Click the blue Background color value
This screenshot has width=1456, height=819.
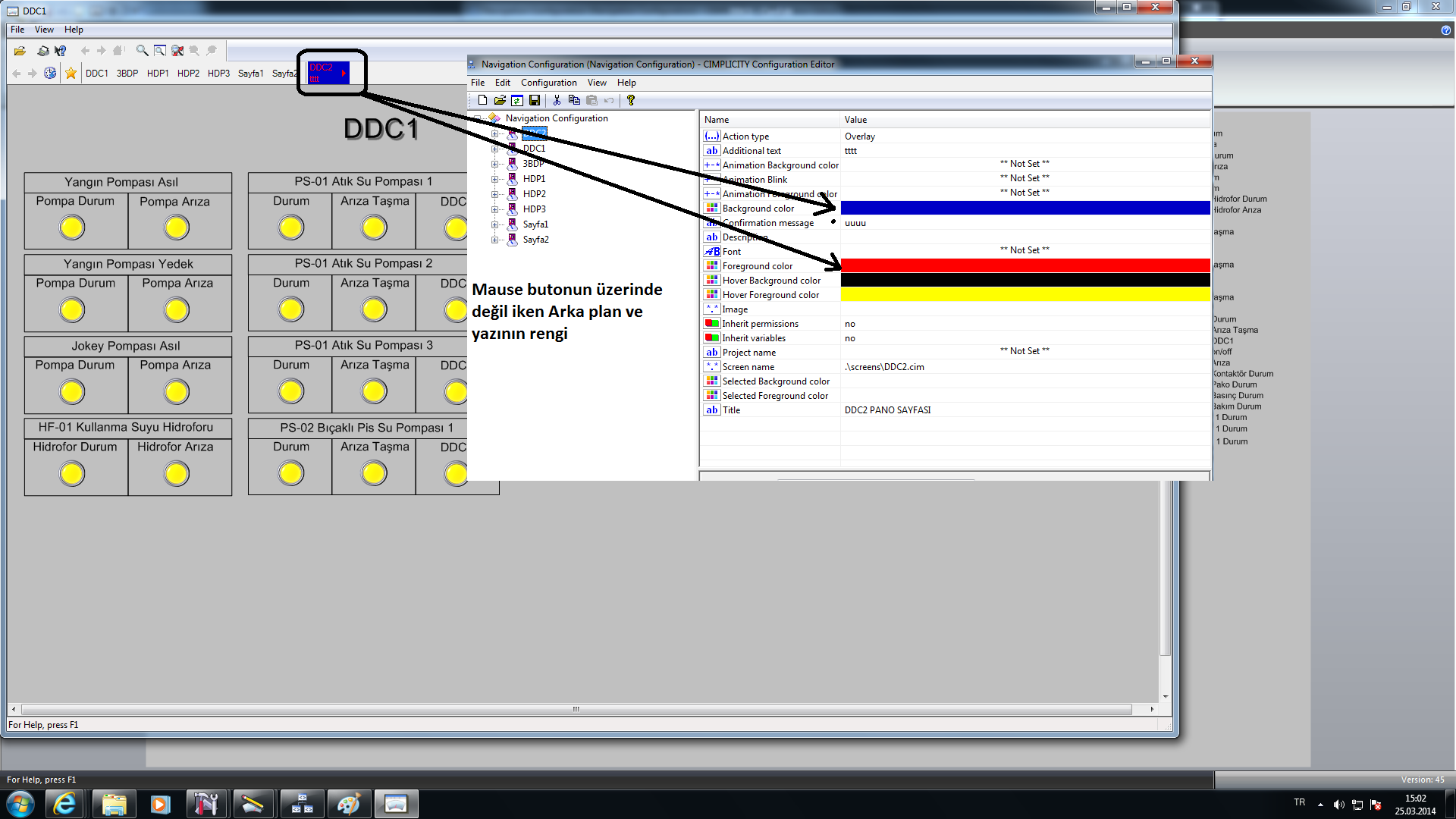click(x=1025, y=208)
